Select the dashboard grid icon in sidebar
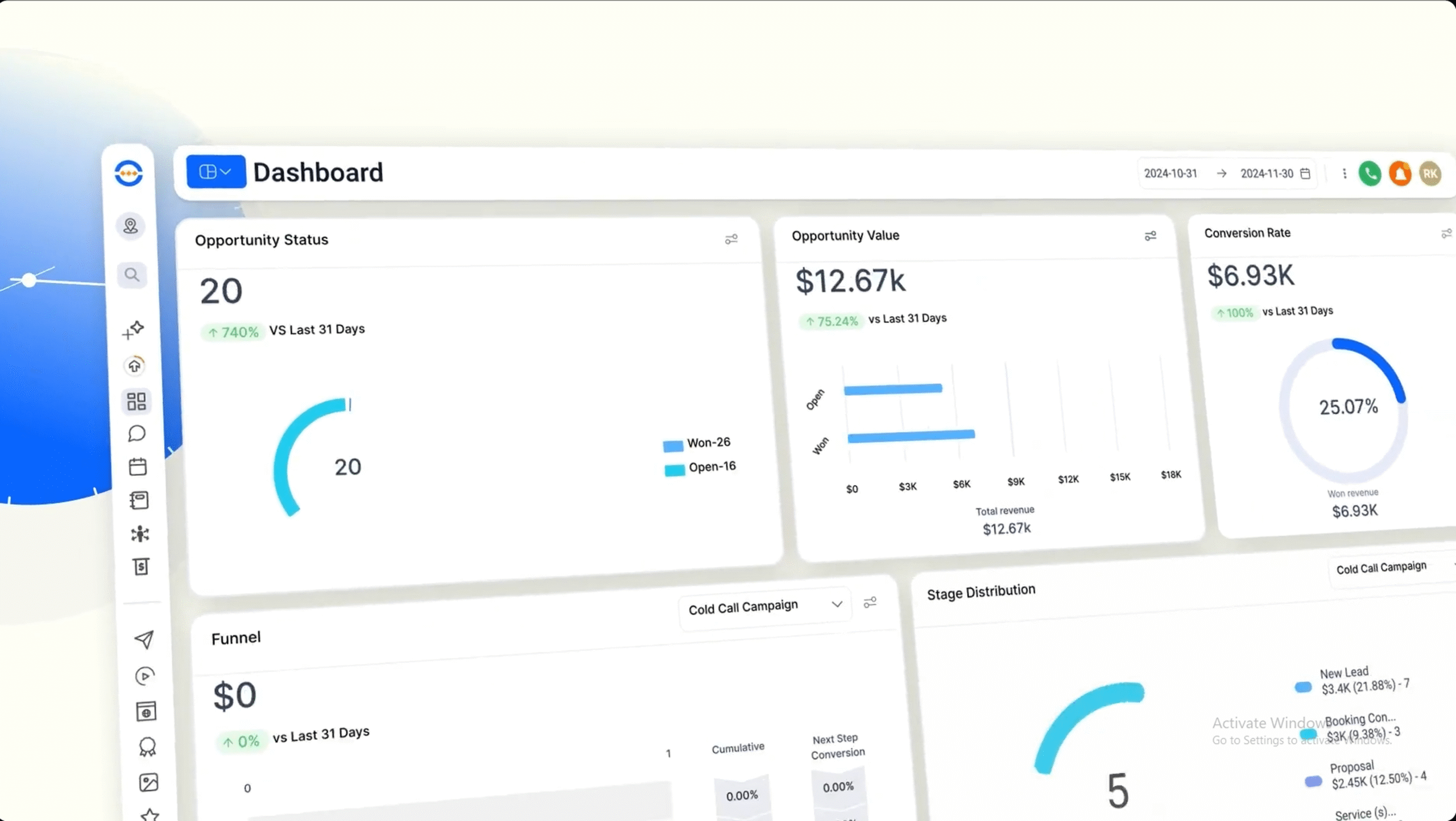1456x821 pixels. (x=136, y=401)
